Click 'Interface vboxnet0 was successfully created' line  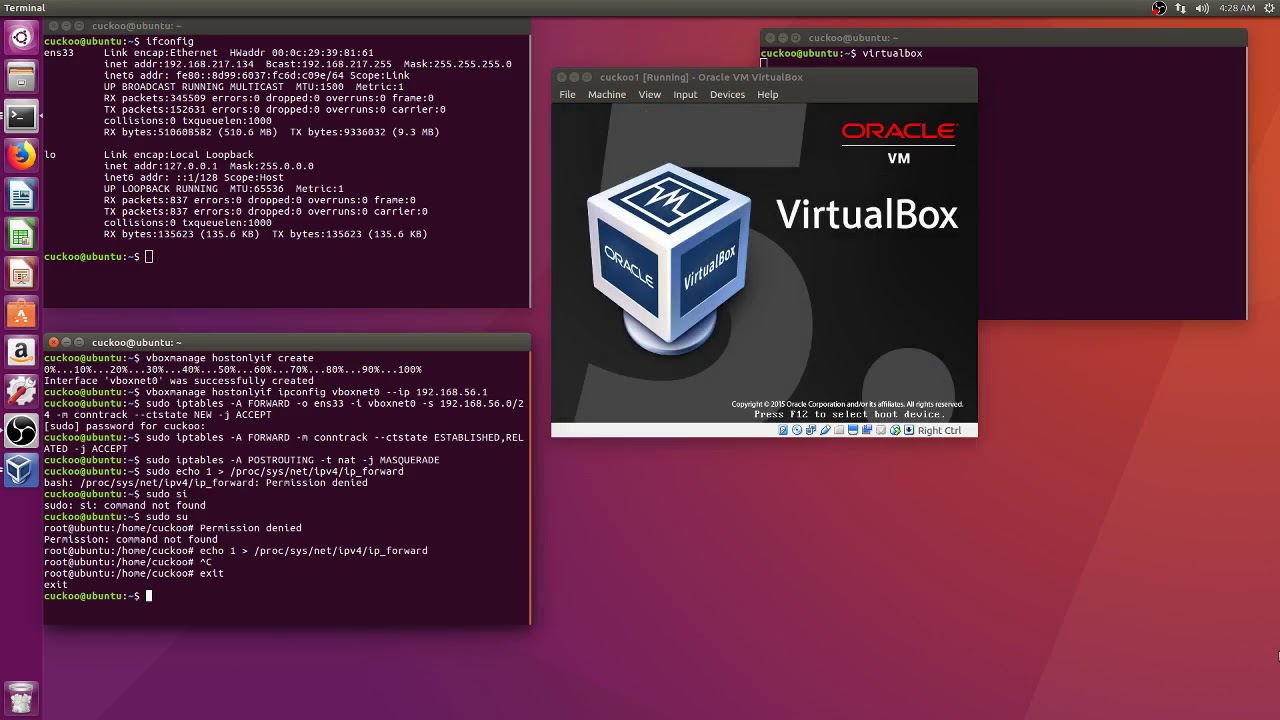[179, 381]
